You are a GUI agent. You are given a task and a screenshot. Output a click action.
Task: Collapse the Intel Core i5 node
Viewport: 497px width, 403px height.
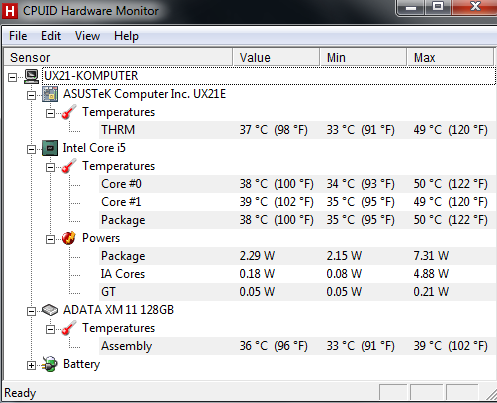[x=31, y=149]
